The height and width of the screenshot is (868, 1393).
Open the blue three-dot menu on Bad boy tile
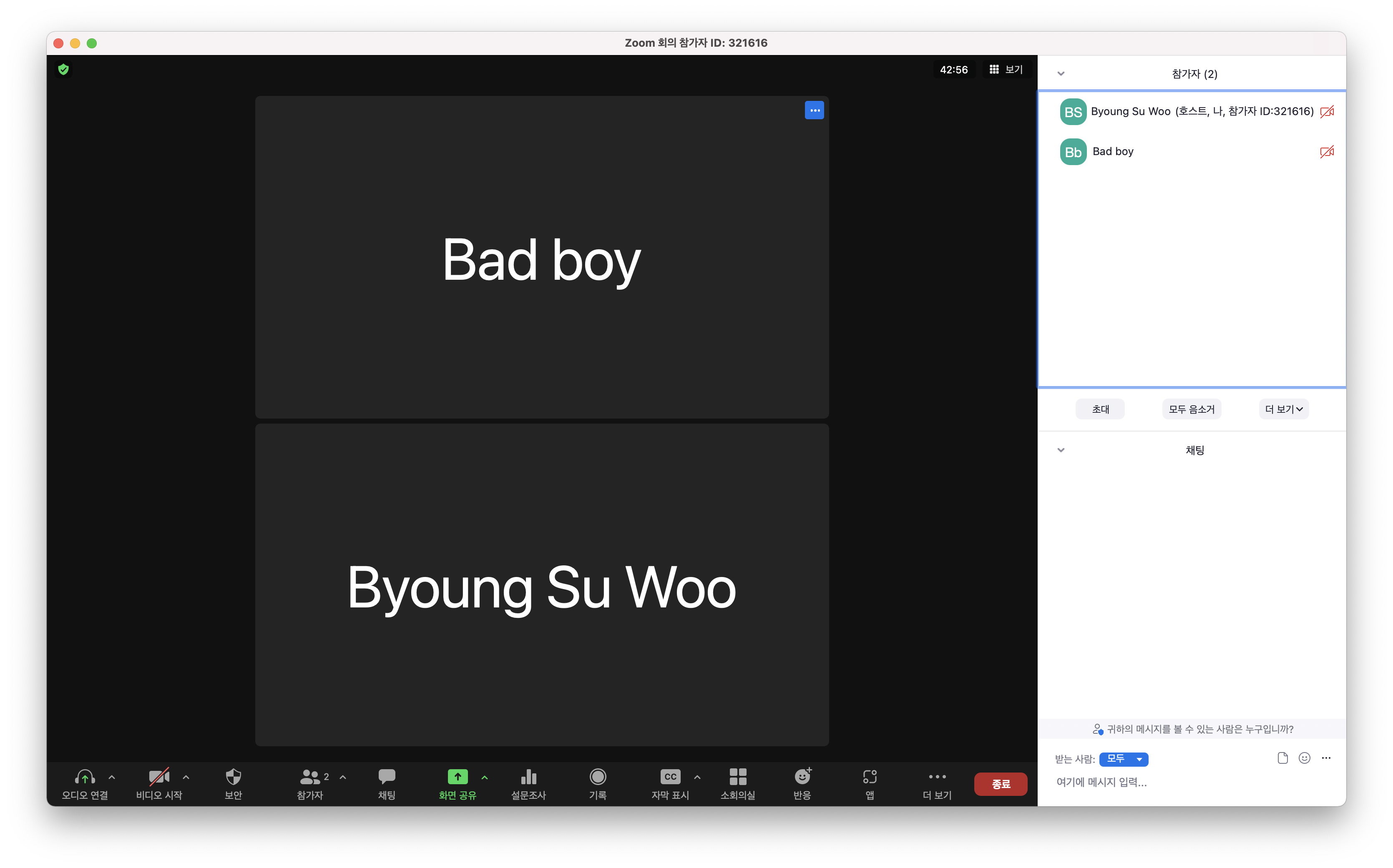814,110
